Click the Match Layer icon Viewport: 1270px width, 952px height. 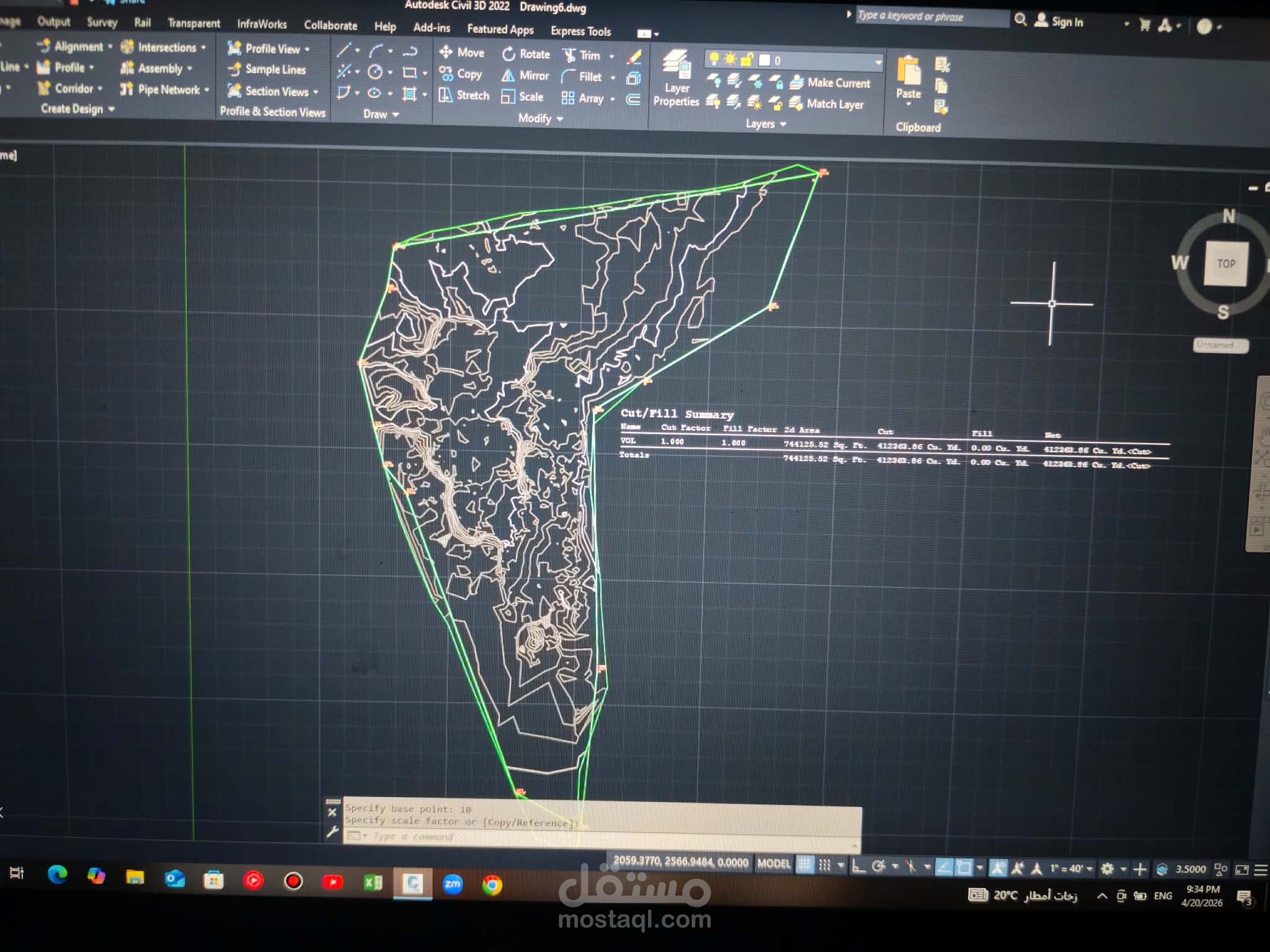coord(796,104)
